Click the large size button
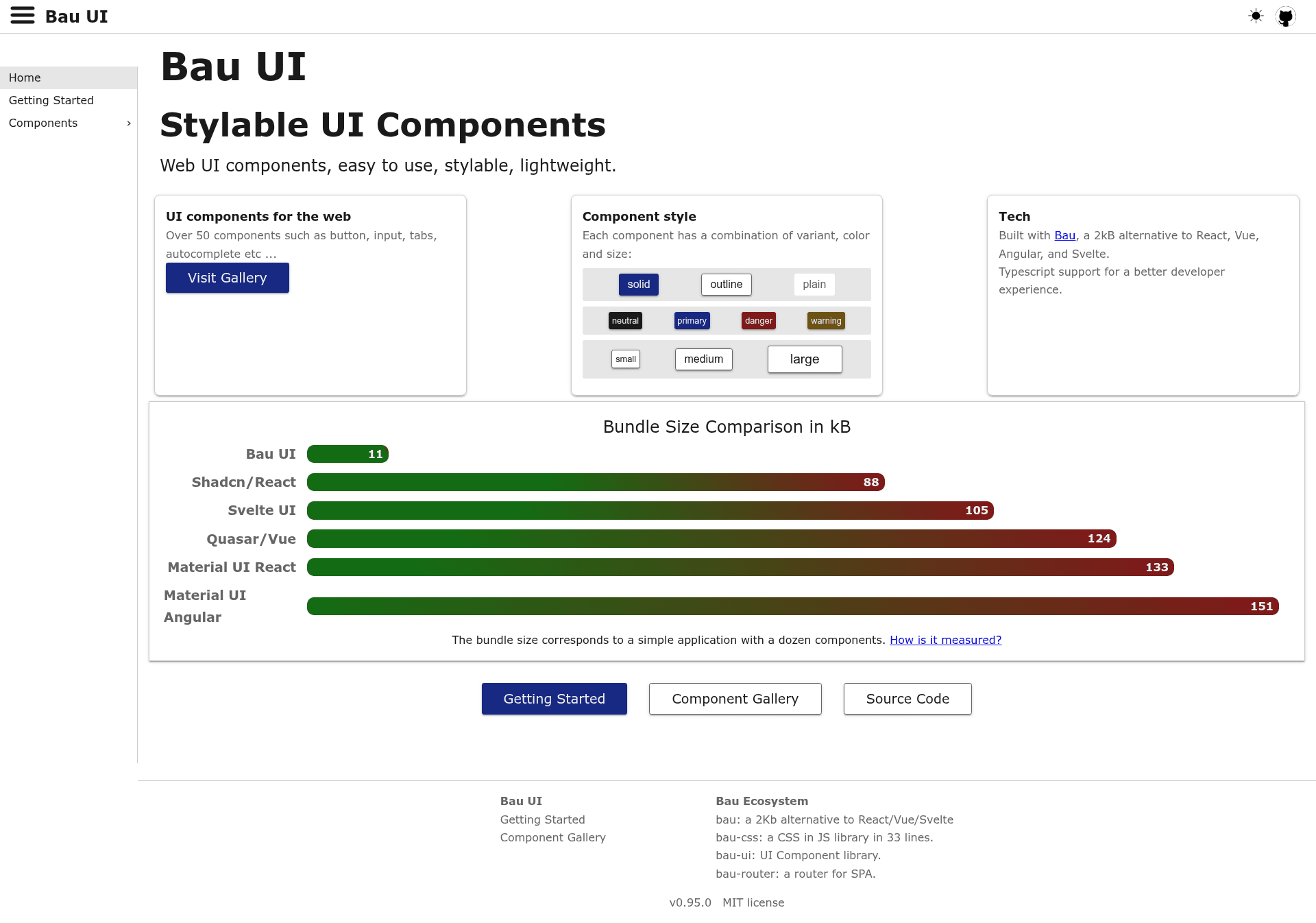 [805, 359]
